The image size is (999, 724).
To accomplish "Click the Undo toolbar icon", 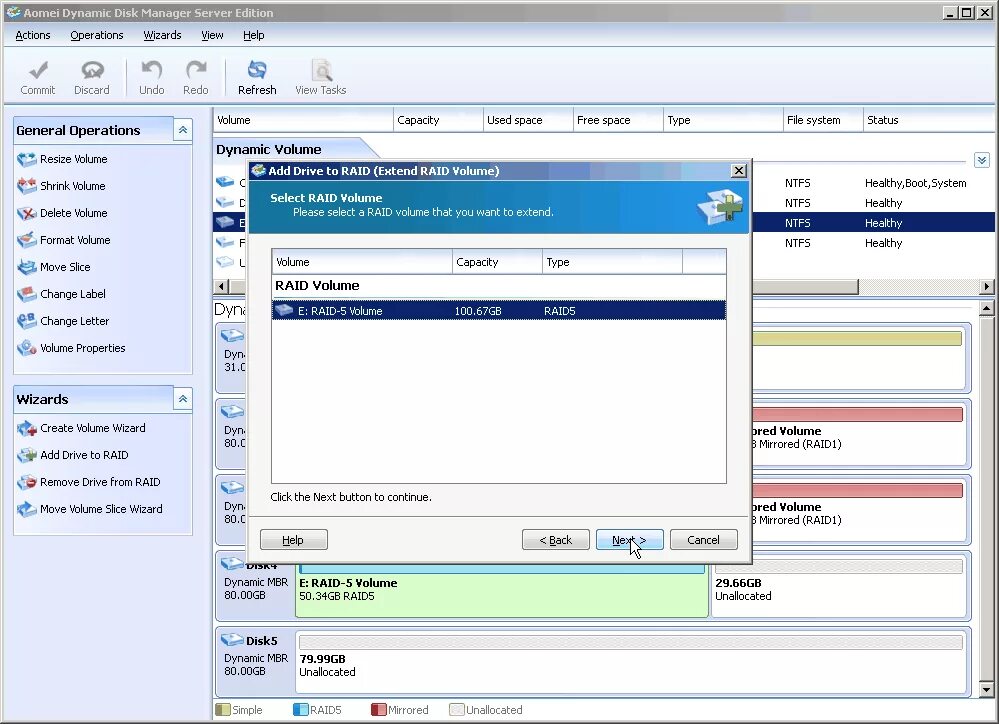I will point(152,77).
